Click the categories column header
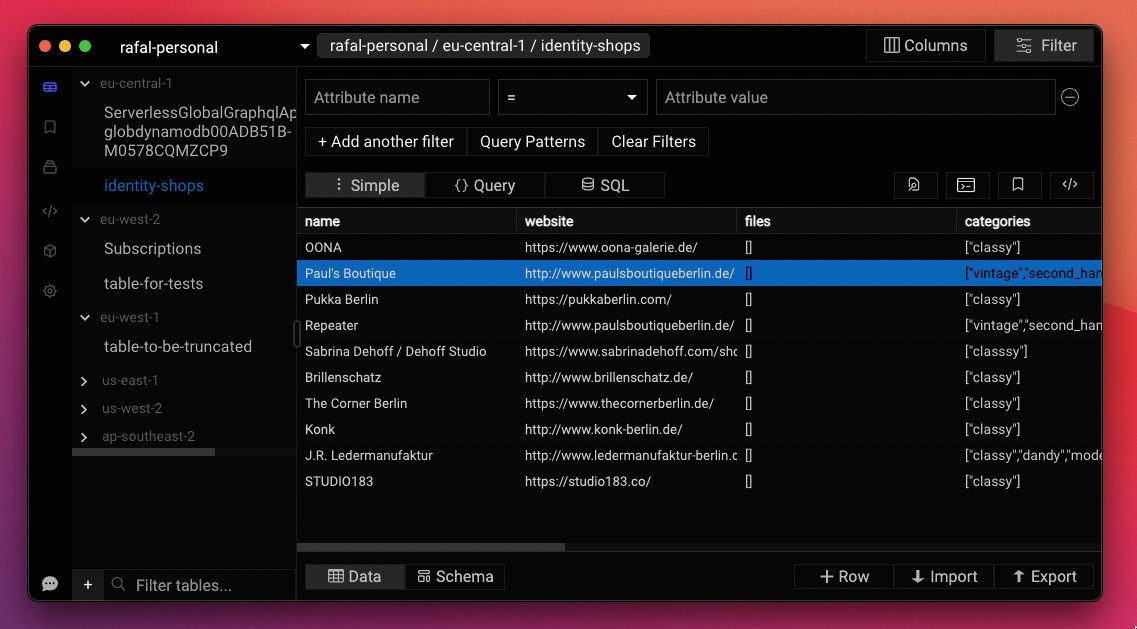 coord(1029,221)
